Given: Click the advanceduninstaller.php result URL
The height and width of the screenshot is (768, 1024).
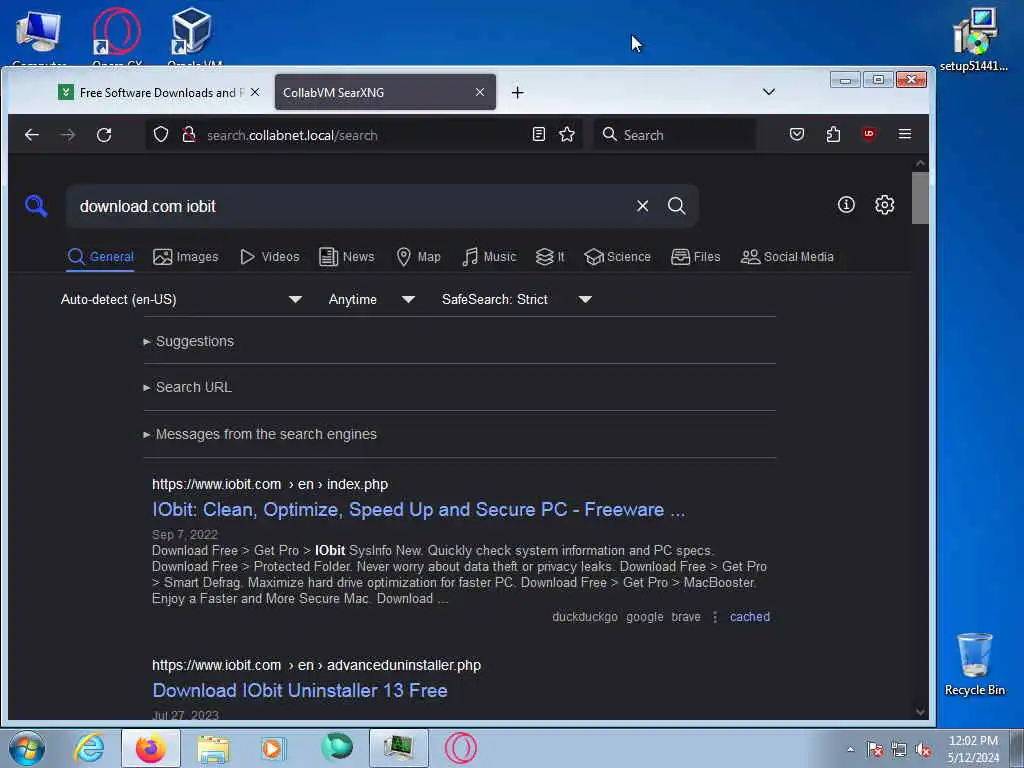Looking at the screenshot, I should [316, 665].
